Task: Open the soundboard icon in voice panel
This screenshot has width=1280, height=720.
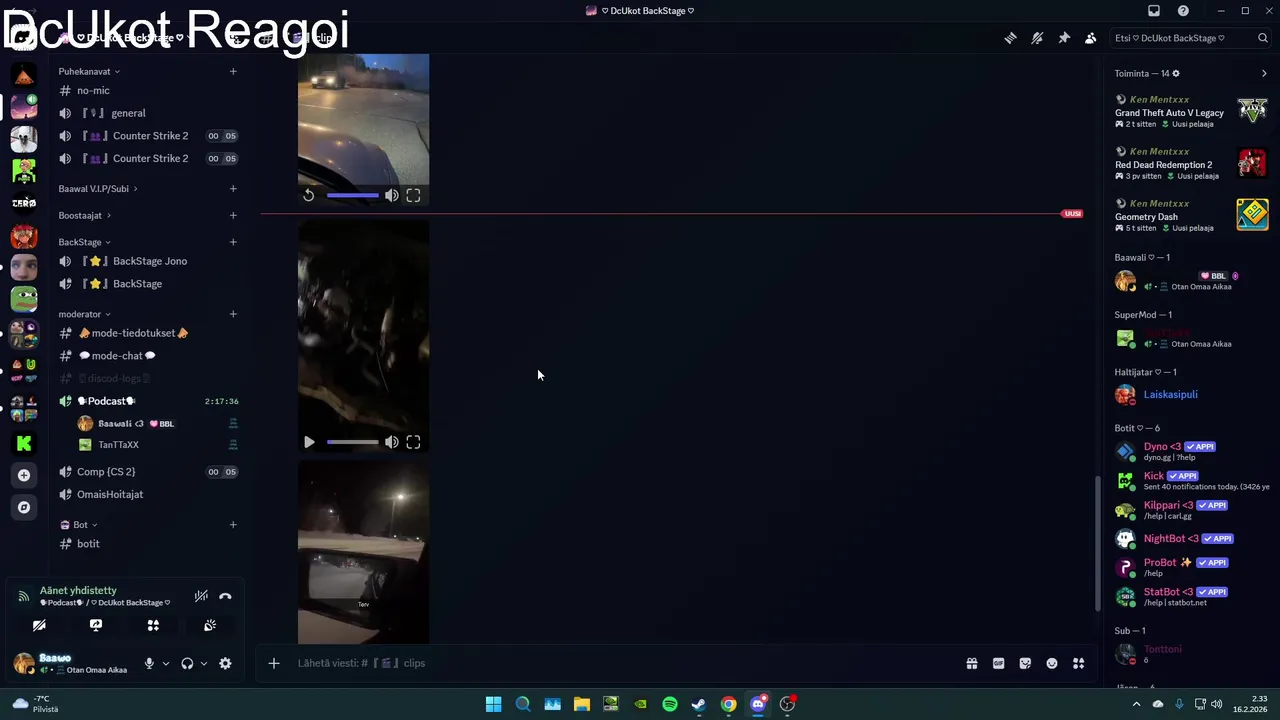Action: pyautogui.click(x=210, y=625)
